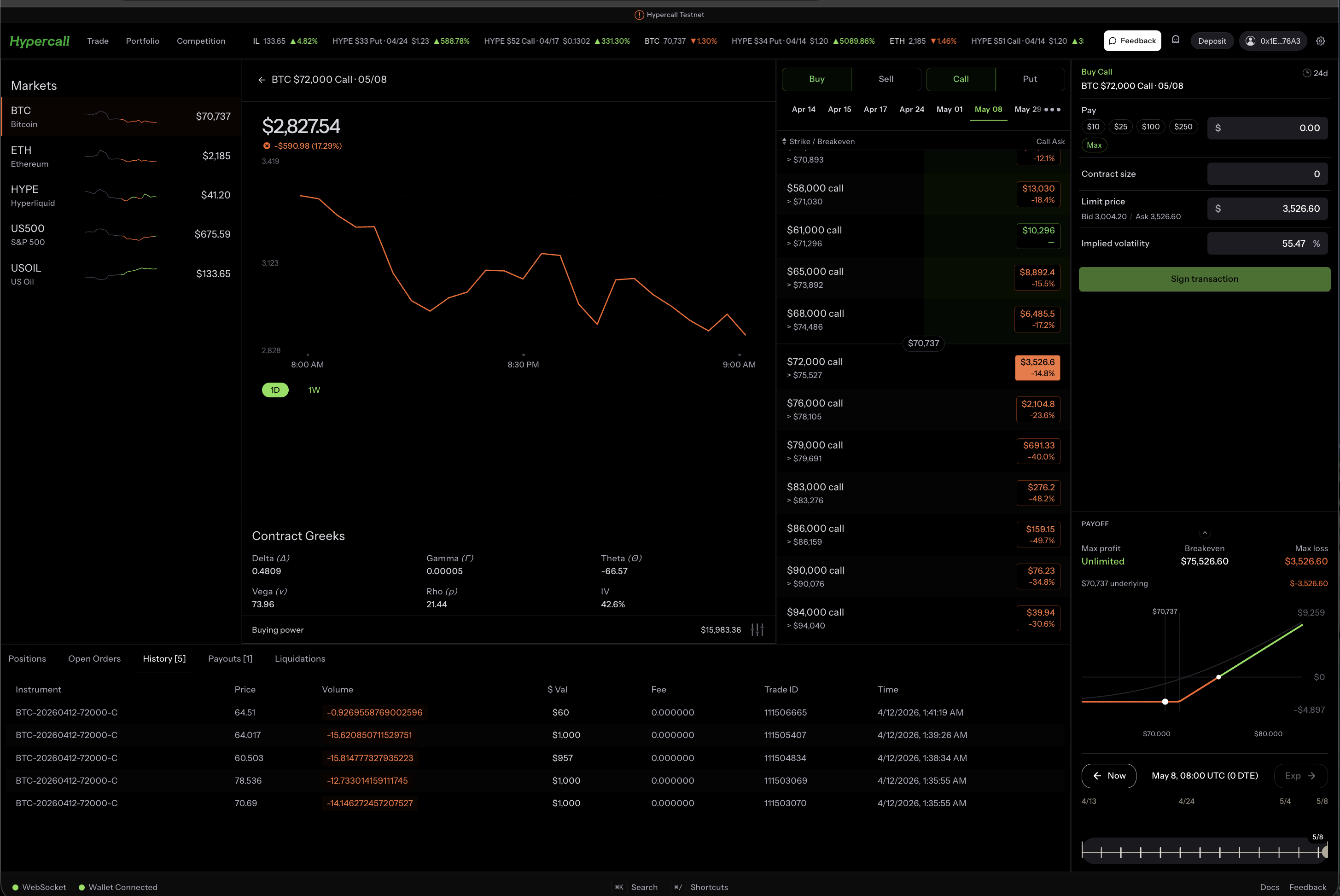Click payoff date slider handle at 5/8
The height and width of the screenshot is (896, 1340).
pyautogui.click(x=1325, y=852)
